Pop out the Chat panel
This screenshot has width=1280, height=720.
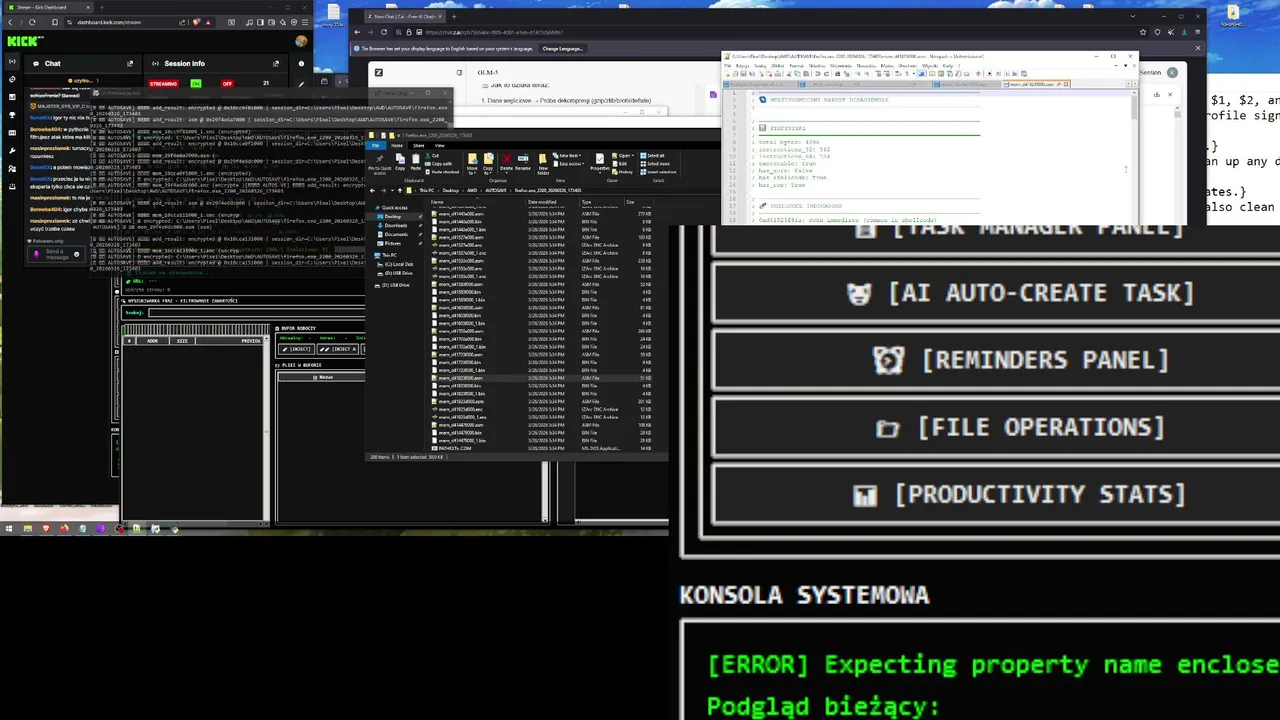coord(130,63)
